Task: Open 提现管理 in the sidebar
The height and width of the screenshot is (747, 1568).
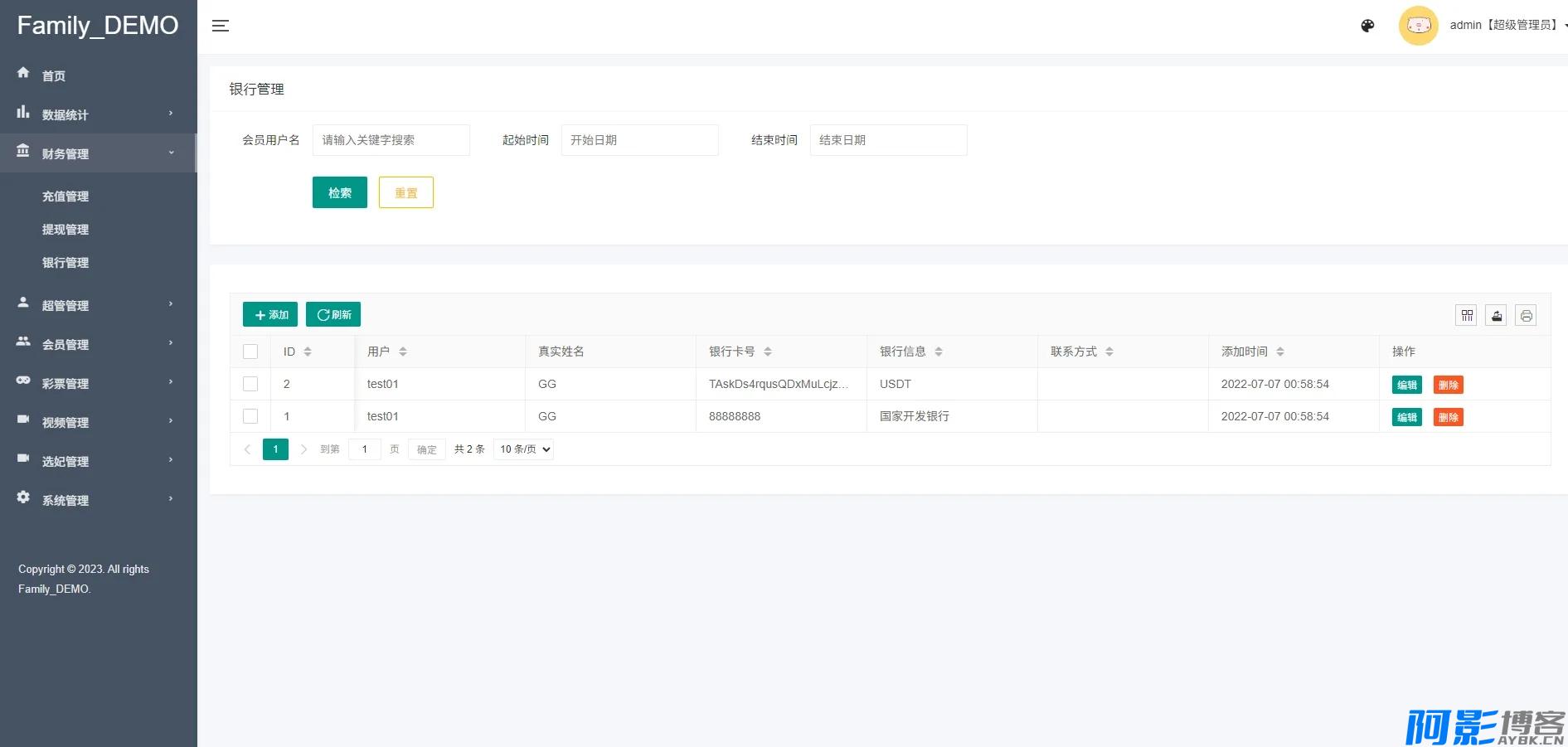Action: coord(66,230)
